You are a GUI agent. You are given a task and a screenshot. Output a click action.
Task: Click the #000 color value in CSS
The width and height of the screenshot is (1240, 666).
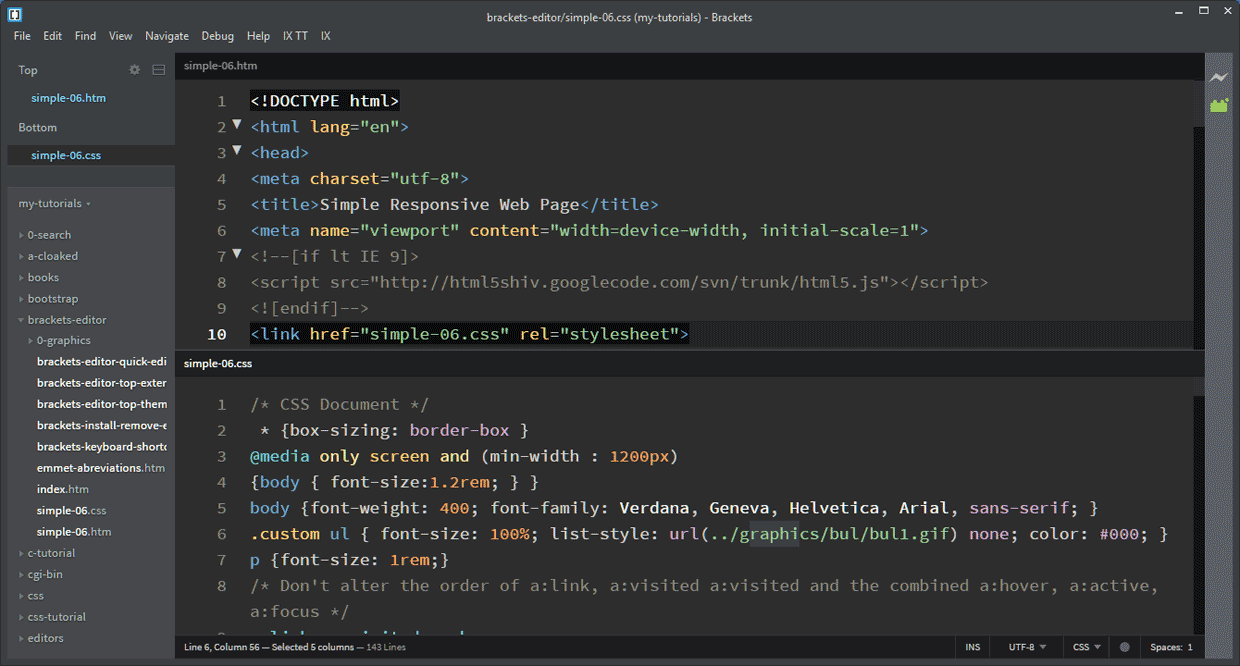(1119, 534)
